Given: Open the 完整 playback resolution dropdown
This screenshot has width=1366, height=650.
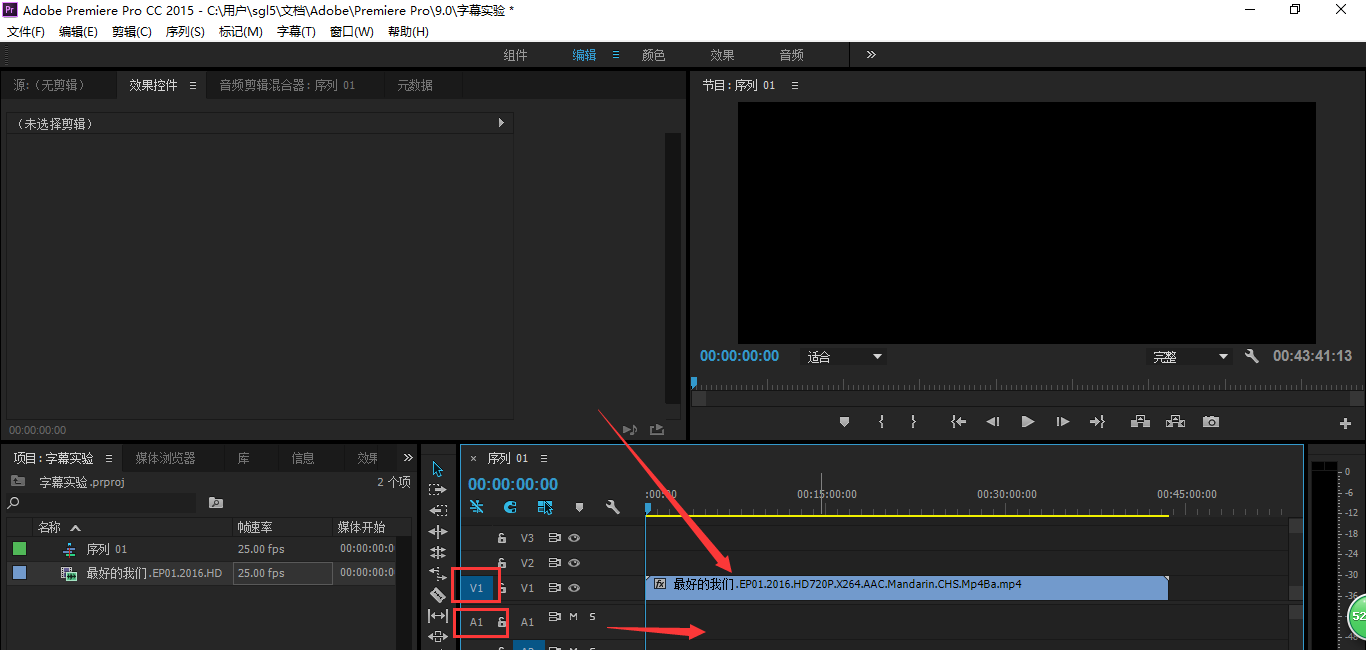Looking at the screenshot, I should tap(1190, 357).
